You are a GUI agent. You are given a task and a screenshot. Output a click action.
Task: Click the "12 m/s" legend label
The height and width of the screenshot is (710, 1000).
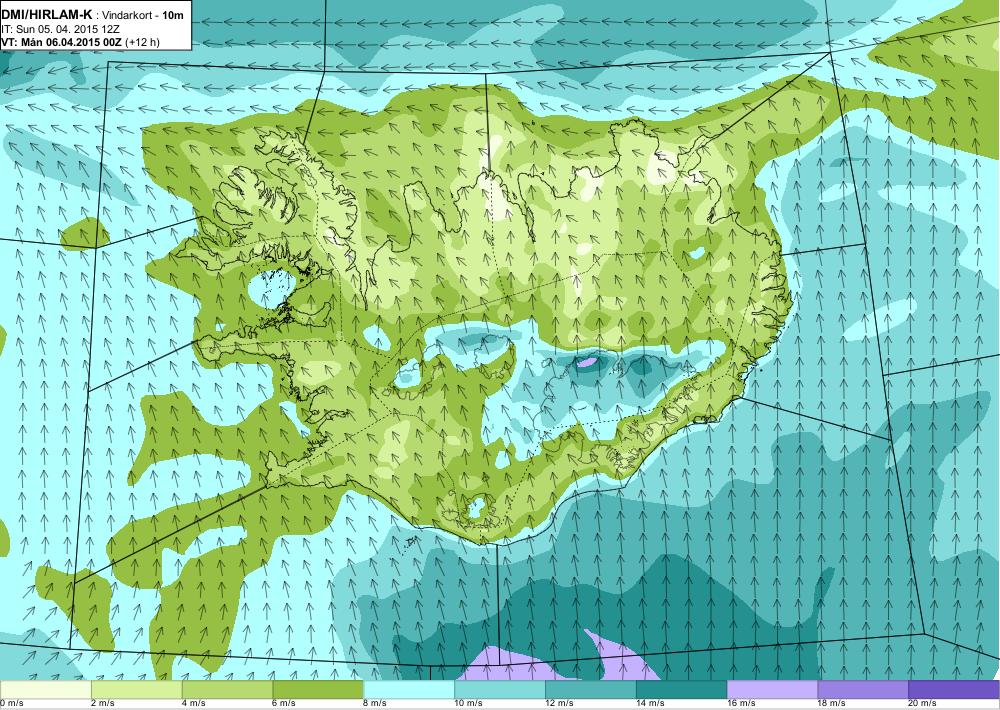[x=560, y=704]
